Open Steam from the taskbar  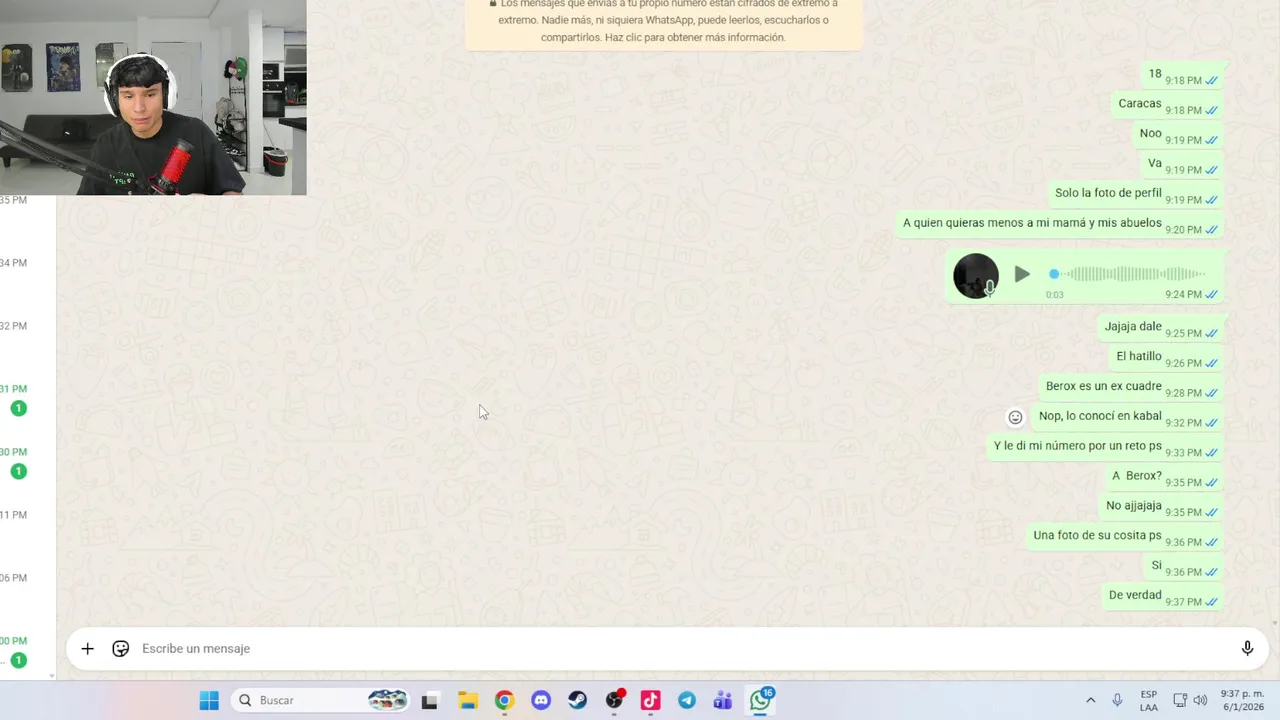(x=577, y=701)
